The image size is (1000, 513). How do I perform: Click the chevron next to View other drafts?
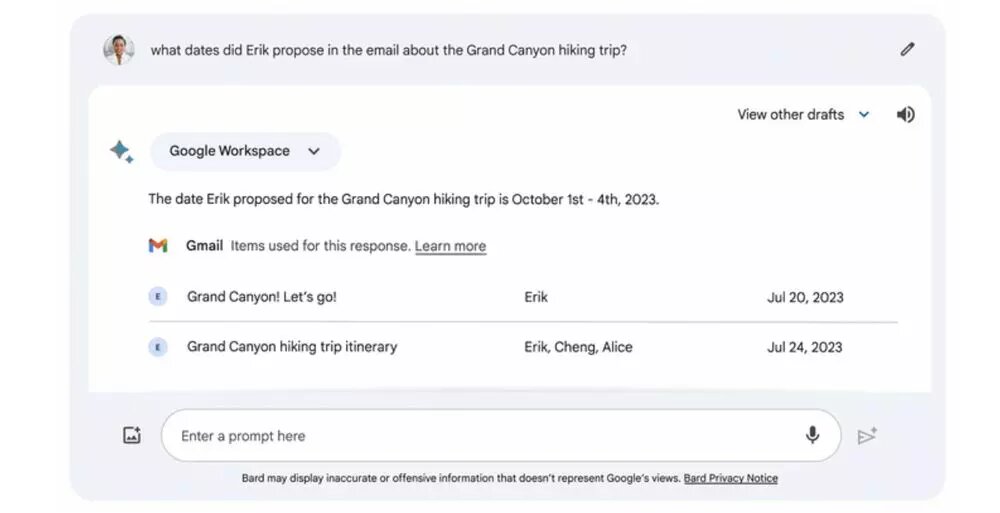[864, 115]
